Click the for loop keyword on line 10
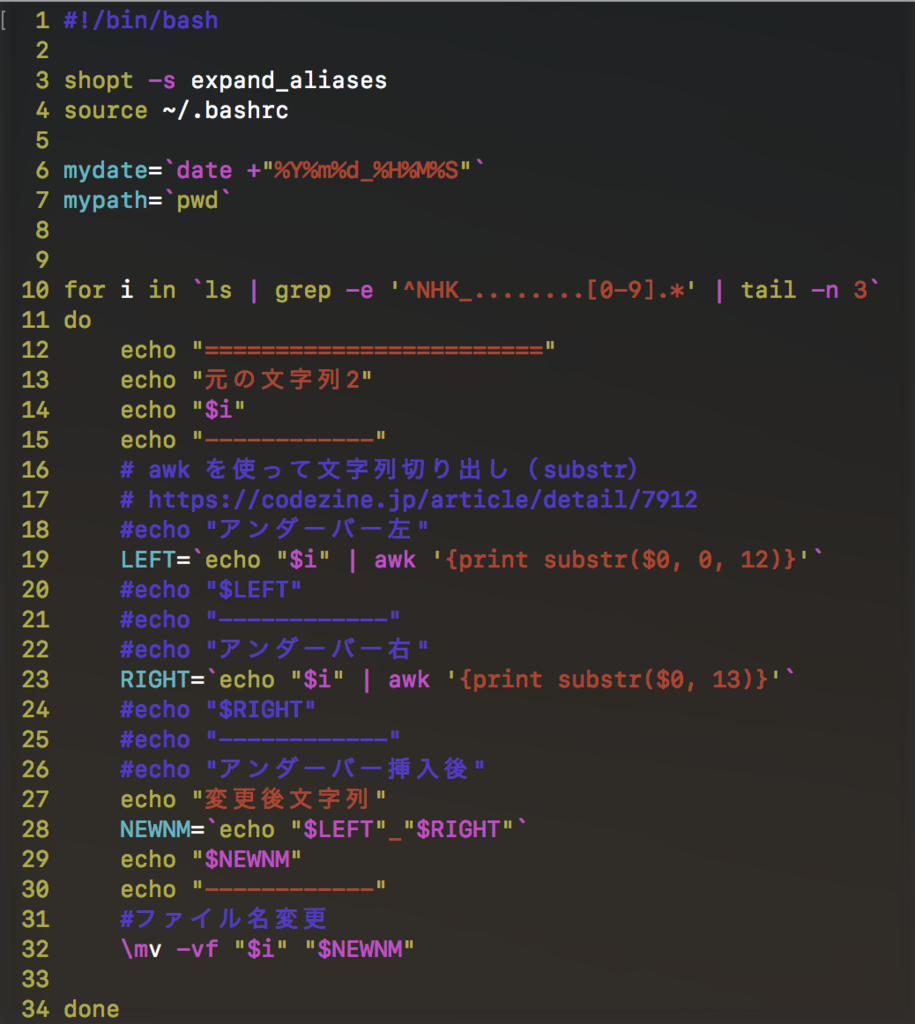The width and height of the screenshot is (915, 1024). tap(84, 290)
